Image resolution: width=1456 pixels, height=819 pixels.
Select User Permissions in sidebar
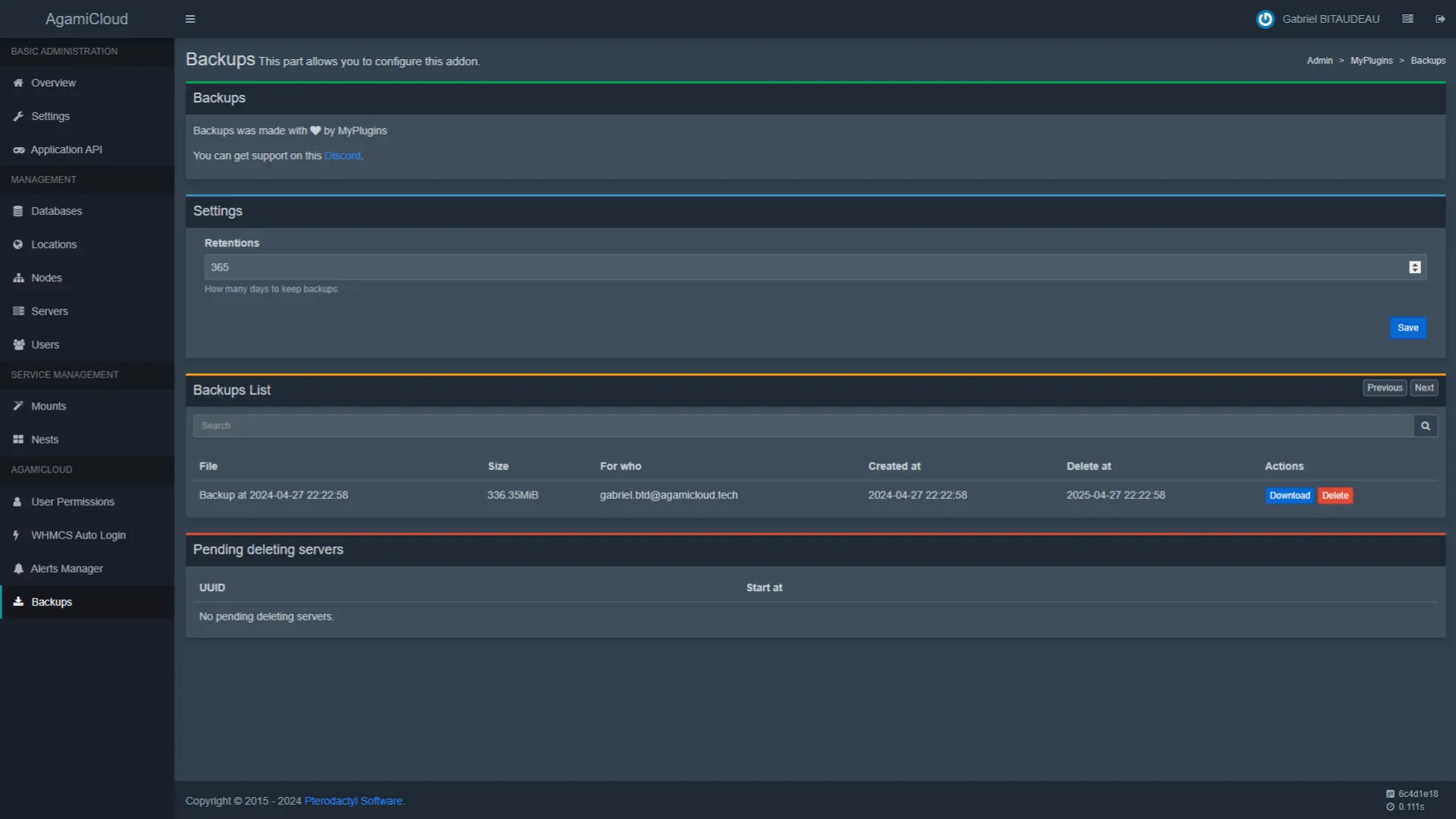[72, 502]
